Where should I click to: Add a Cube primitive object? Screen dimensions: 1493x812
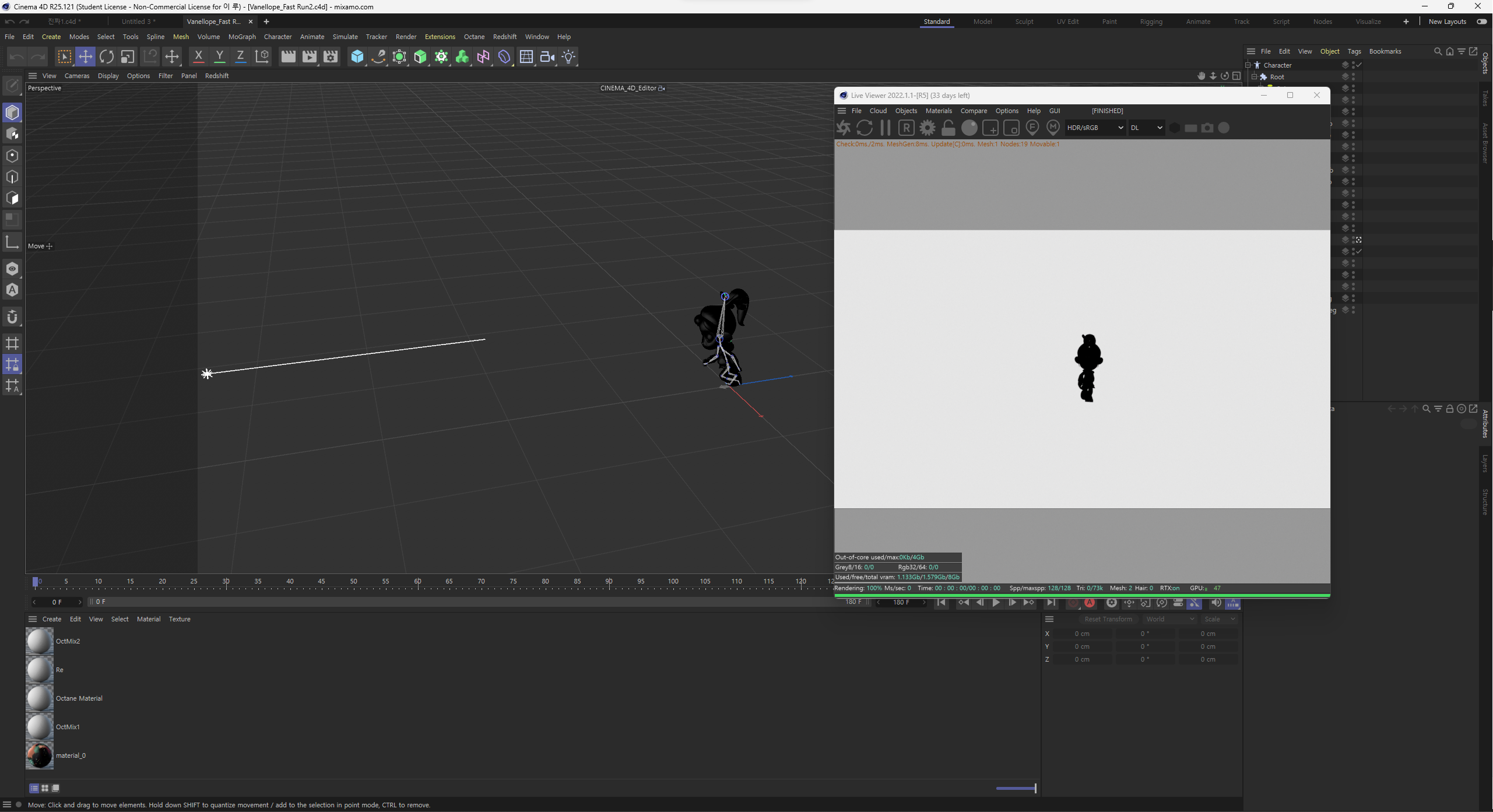pyautogui.click(x=357, y=57)
